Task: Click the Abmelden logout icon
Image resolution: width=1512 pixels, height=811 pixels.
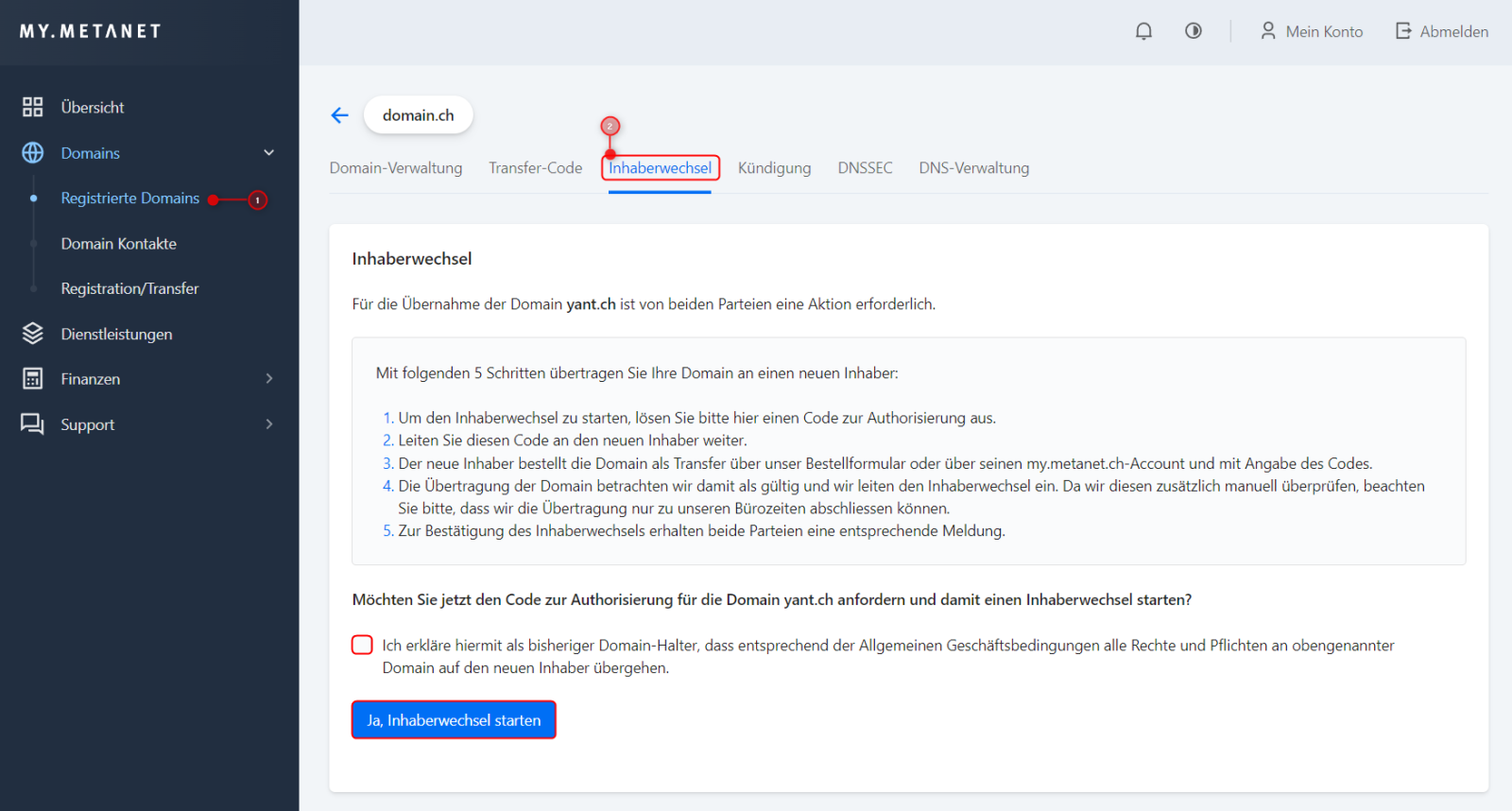Action: pyautogui.click(x=1403, y=31)
